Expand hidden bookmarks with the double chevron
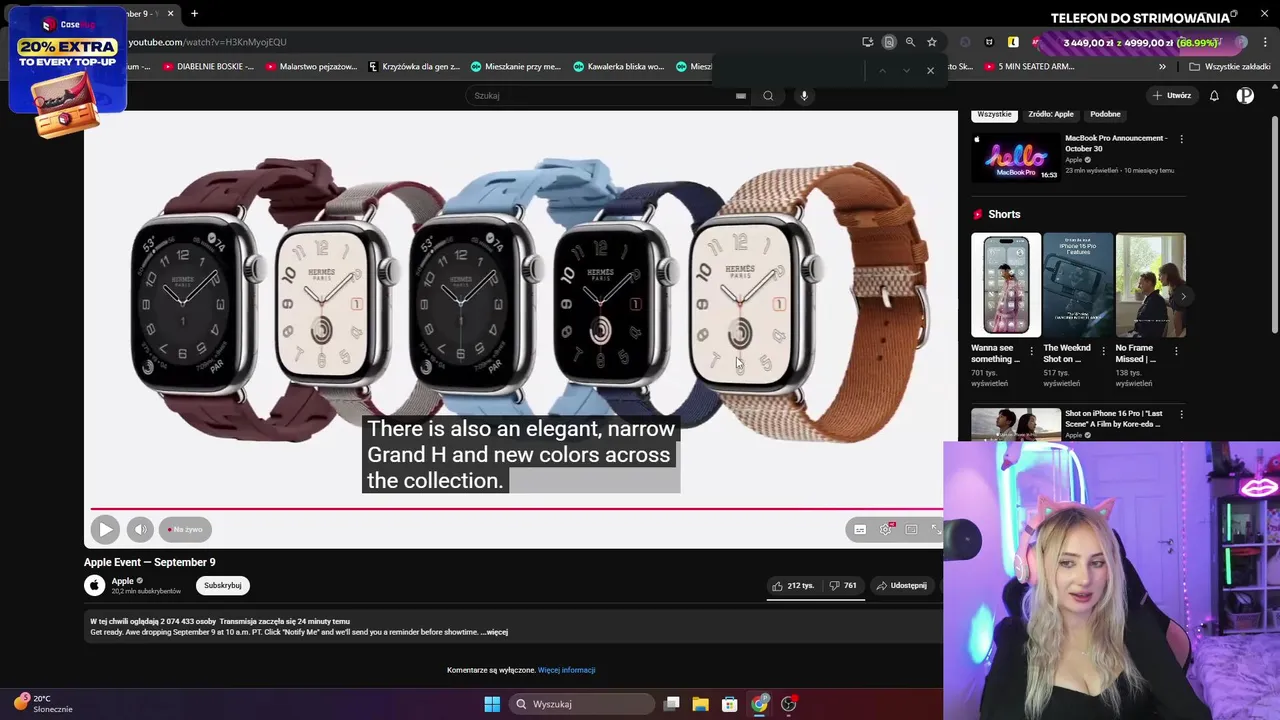Screen dimensions: 1280x720 [x=1162, y=67]
